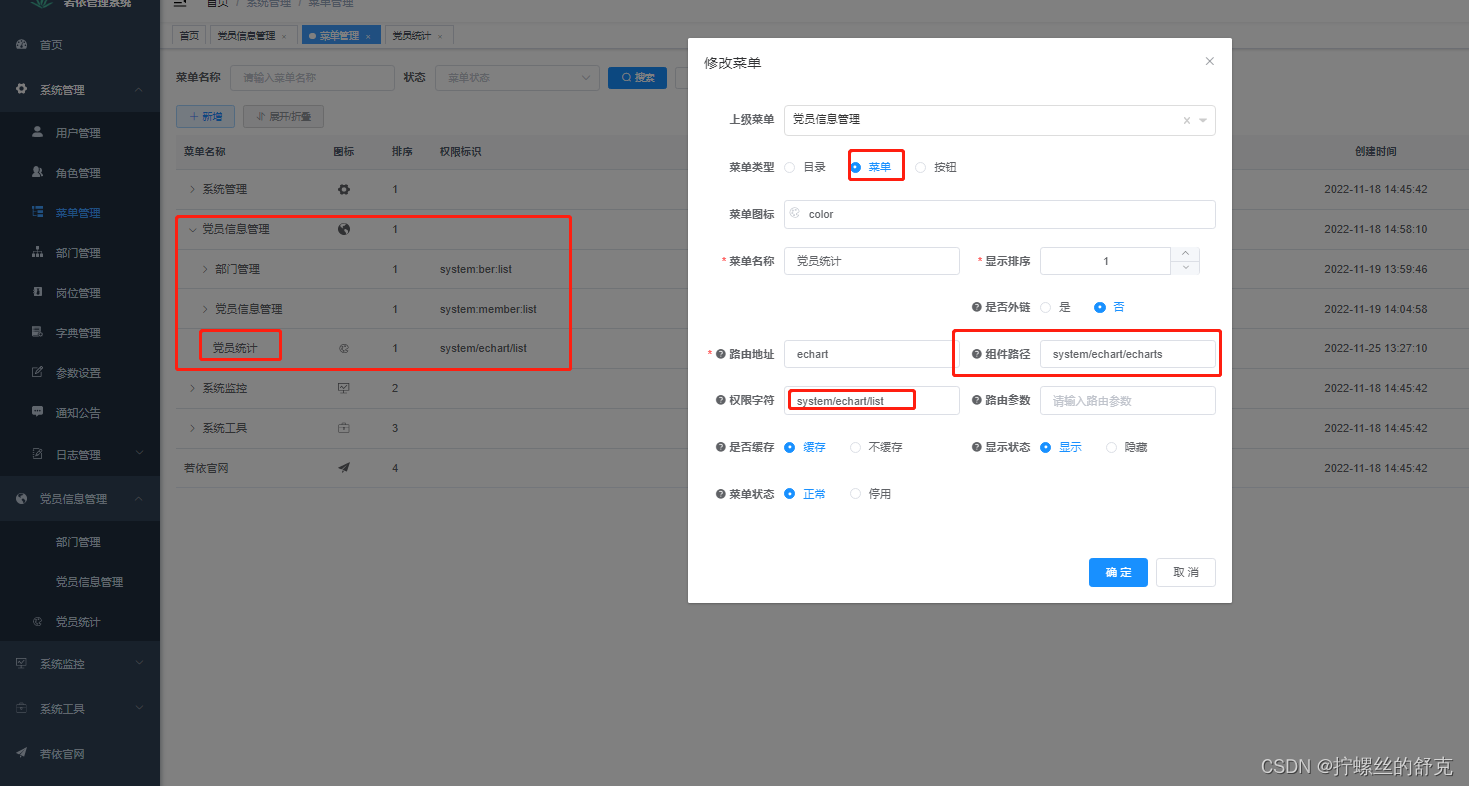Expand table row 系统监控

pyautogui.click(x=192, y=388)
